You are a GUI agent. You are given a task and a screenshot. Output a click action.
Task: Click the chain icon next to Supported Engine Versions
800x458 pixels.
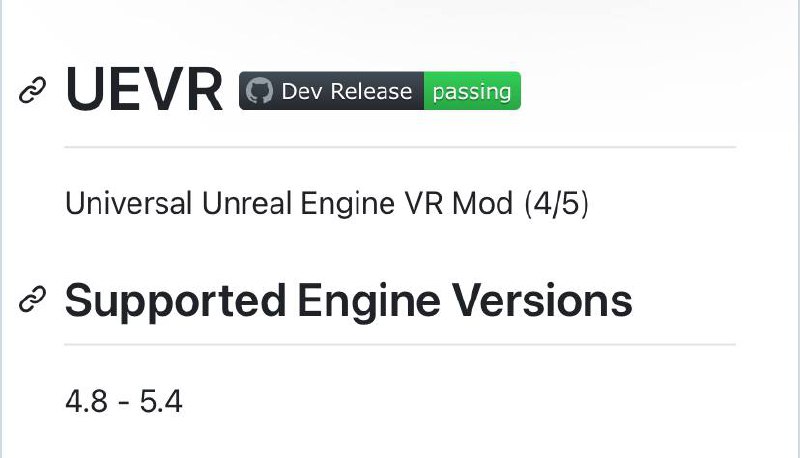(33, 299)
